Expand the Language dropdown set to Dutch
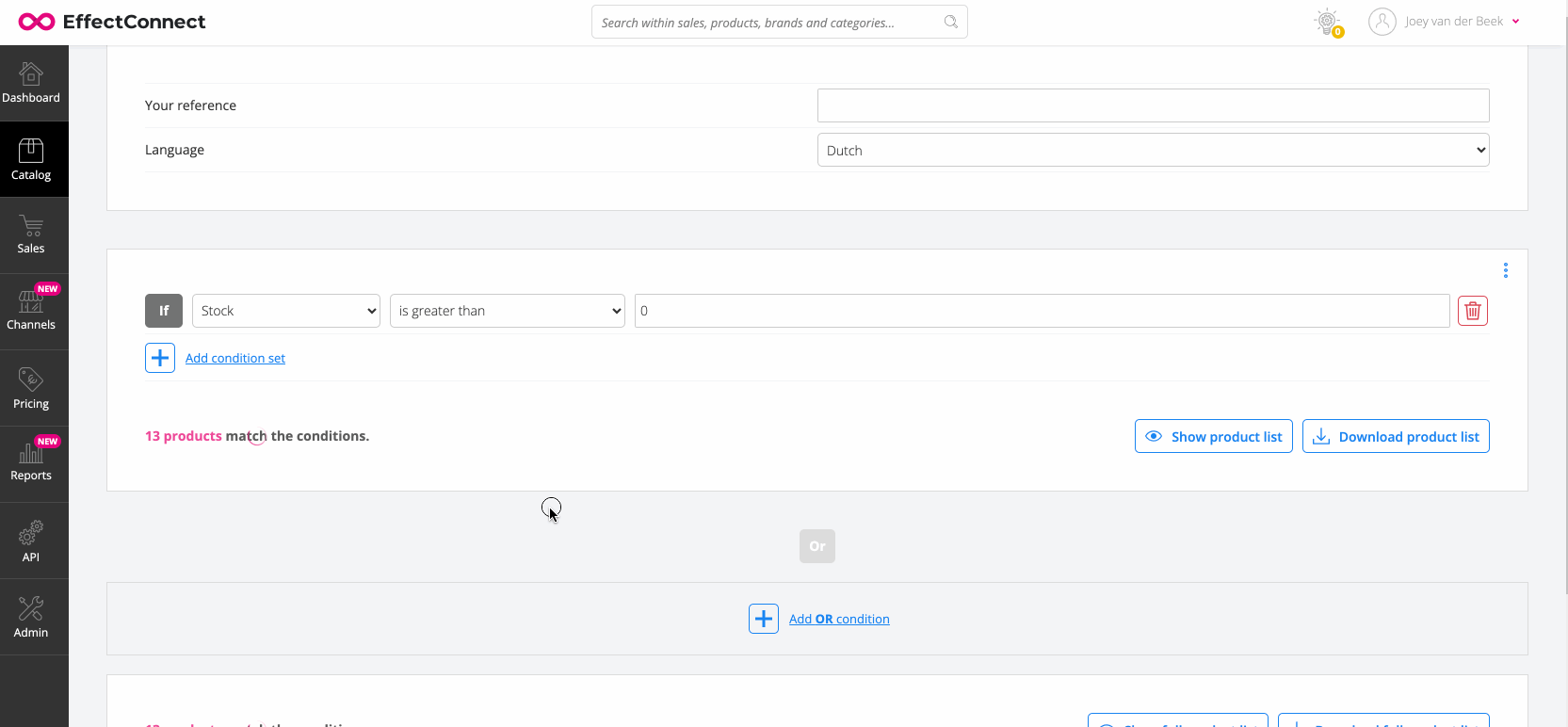1568x727 pixels. (x=1153, y=151)
